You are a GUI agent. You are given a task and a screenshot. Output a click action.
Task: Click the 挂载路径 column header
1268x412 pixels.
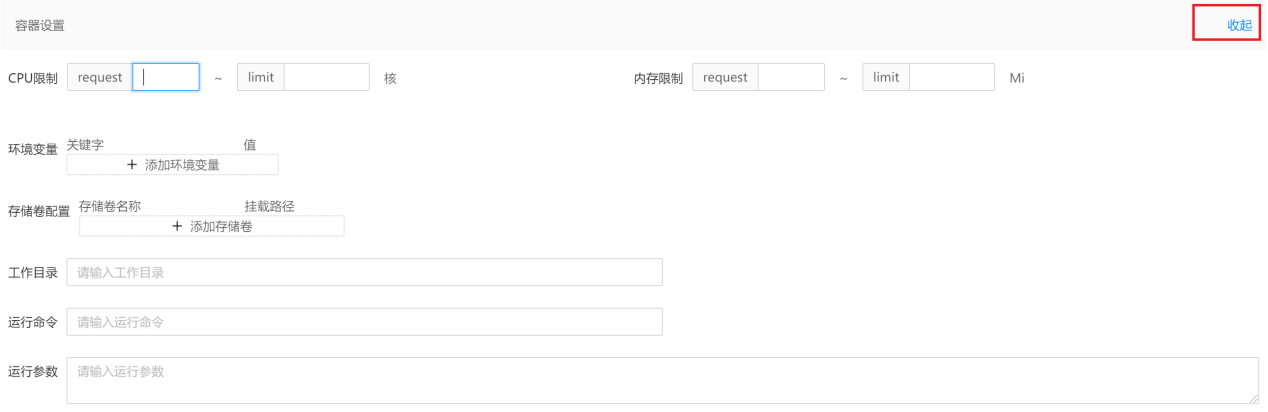pyautogui.click(x=270, y=206)
